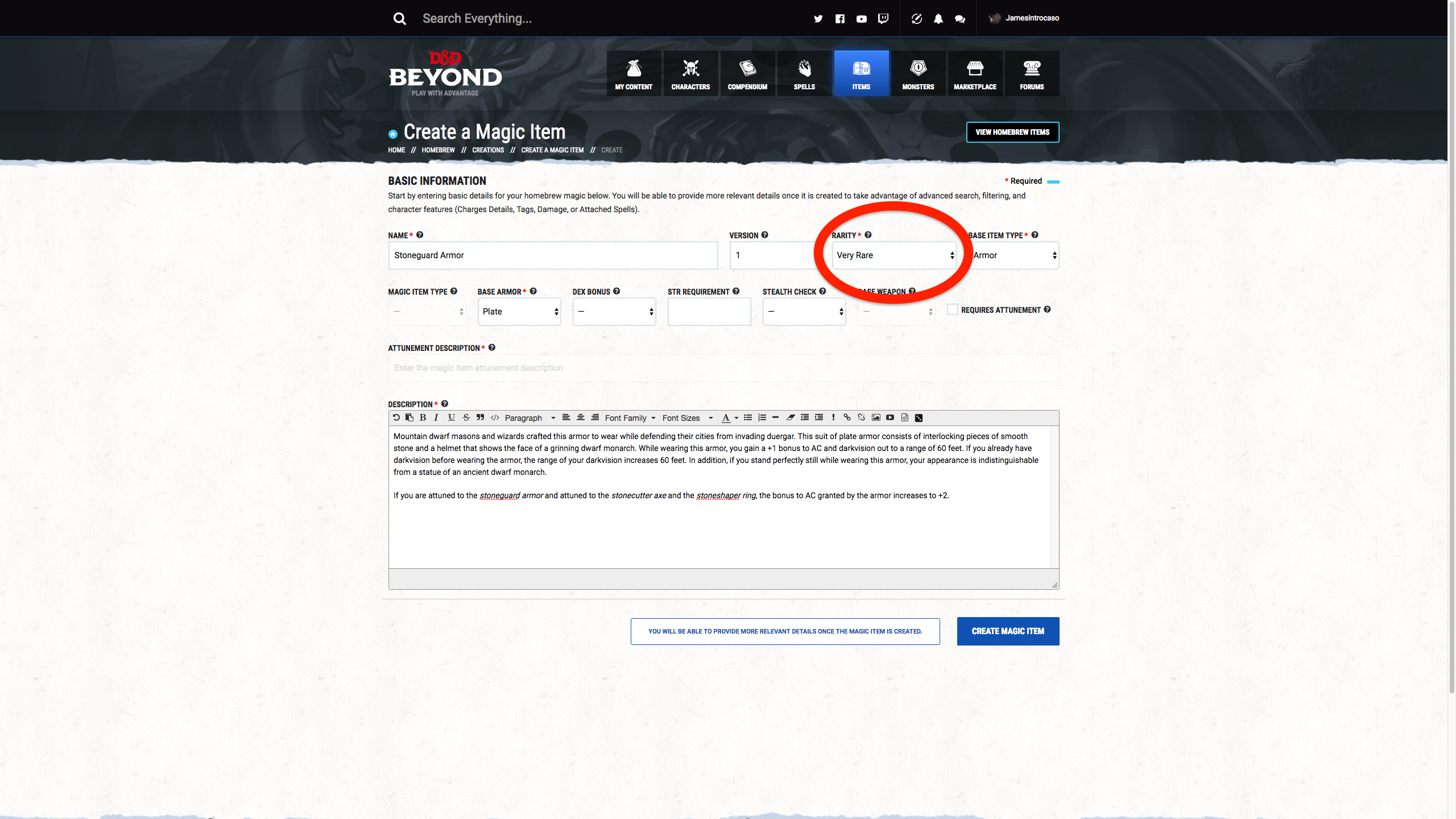Viewport: 1456px width, 819px height.
Task: Toggle bold formatting in description editor
Action: point(423,417)
